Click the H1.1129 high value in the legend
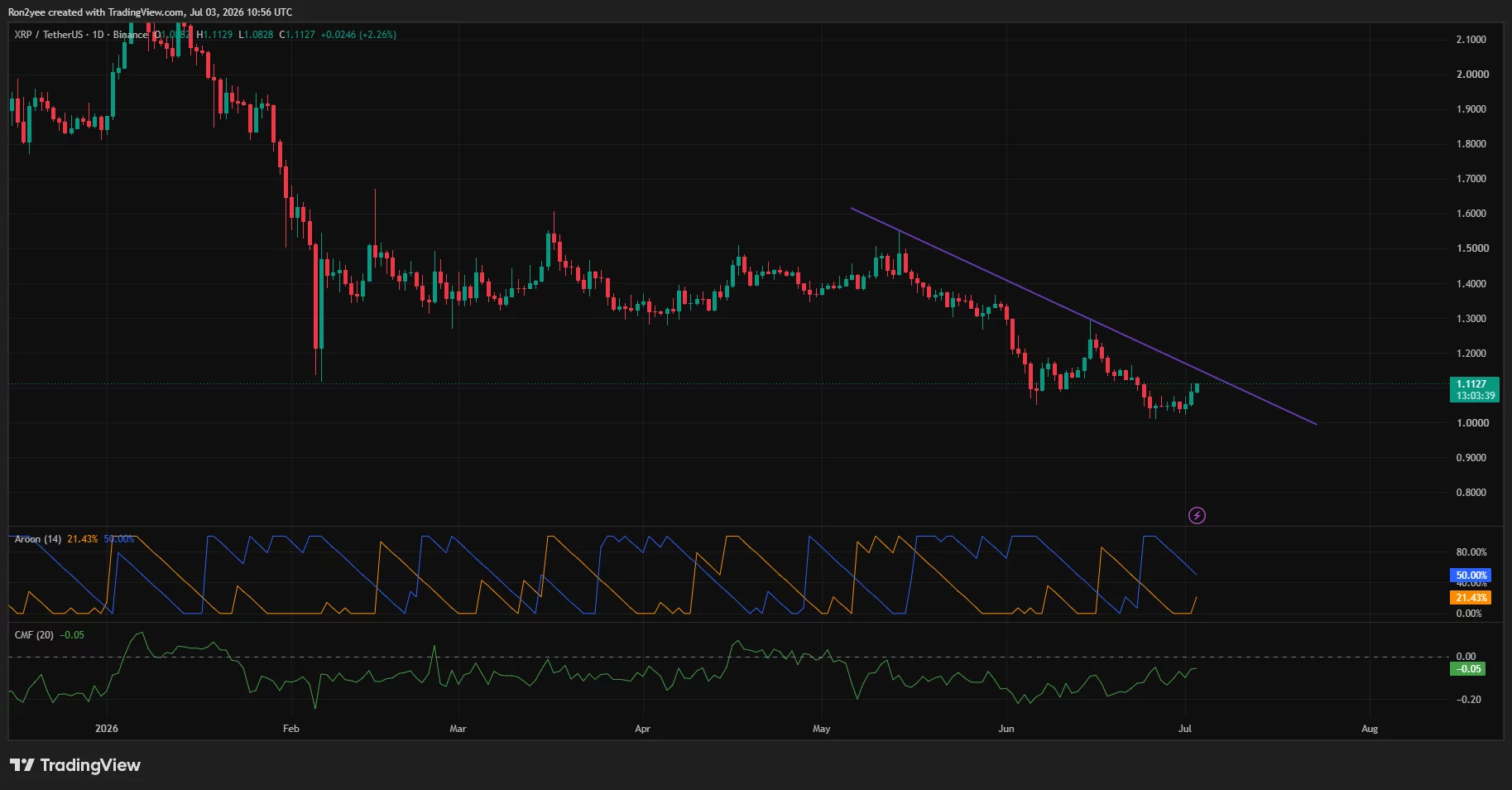 214,35
